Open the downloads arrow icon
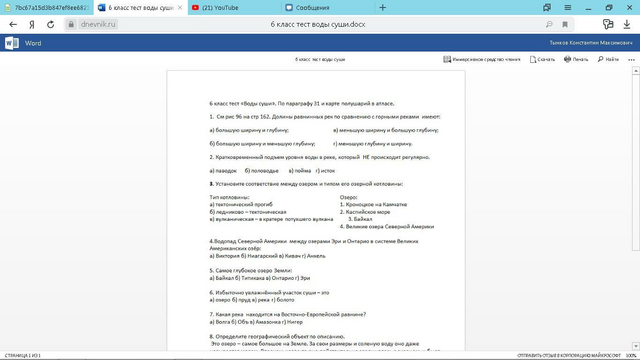 pos(627,24)
